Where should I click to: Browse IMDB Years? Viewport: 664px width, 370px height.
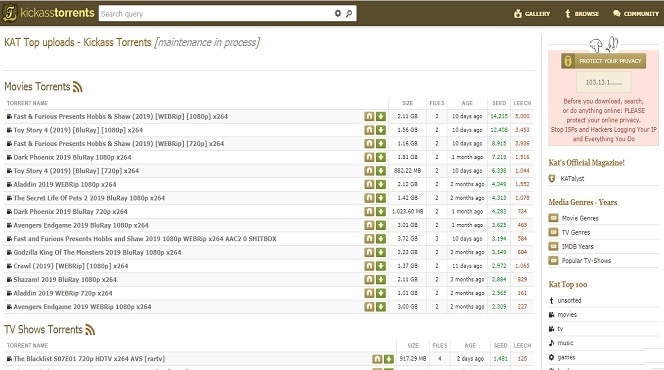pos(577,246)
